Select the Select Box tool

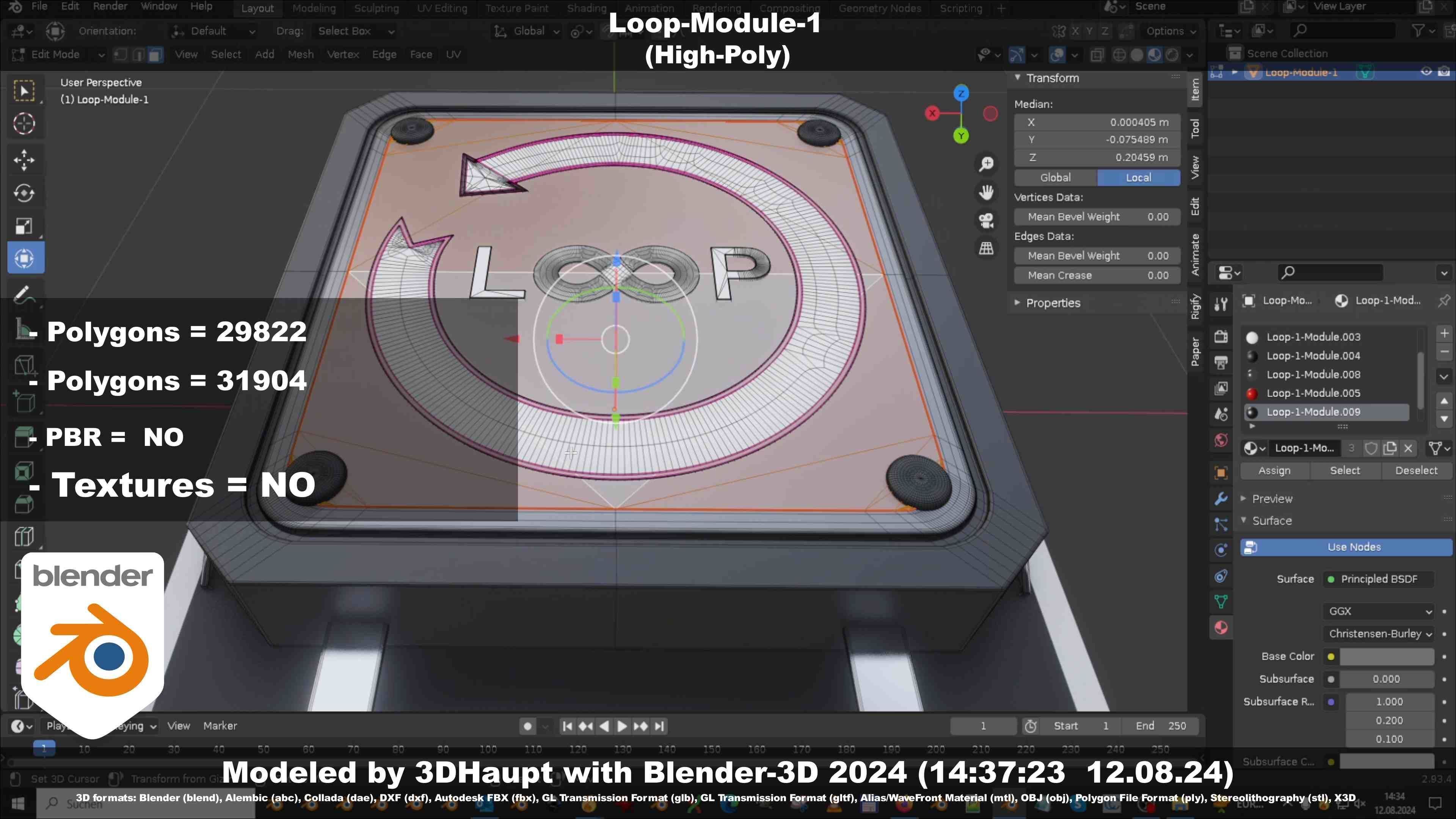click(24, 91)
